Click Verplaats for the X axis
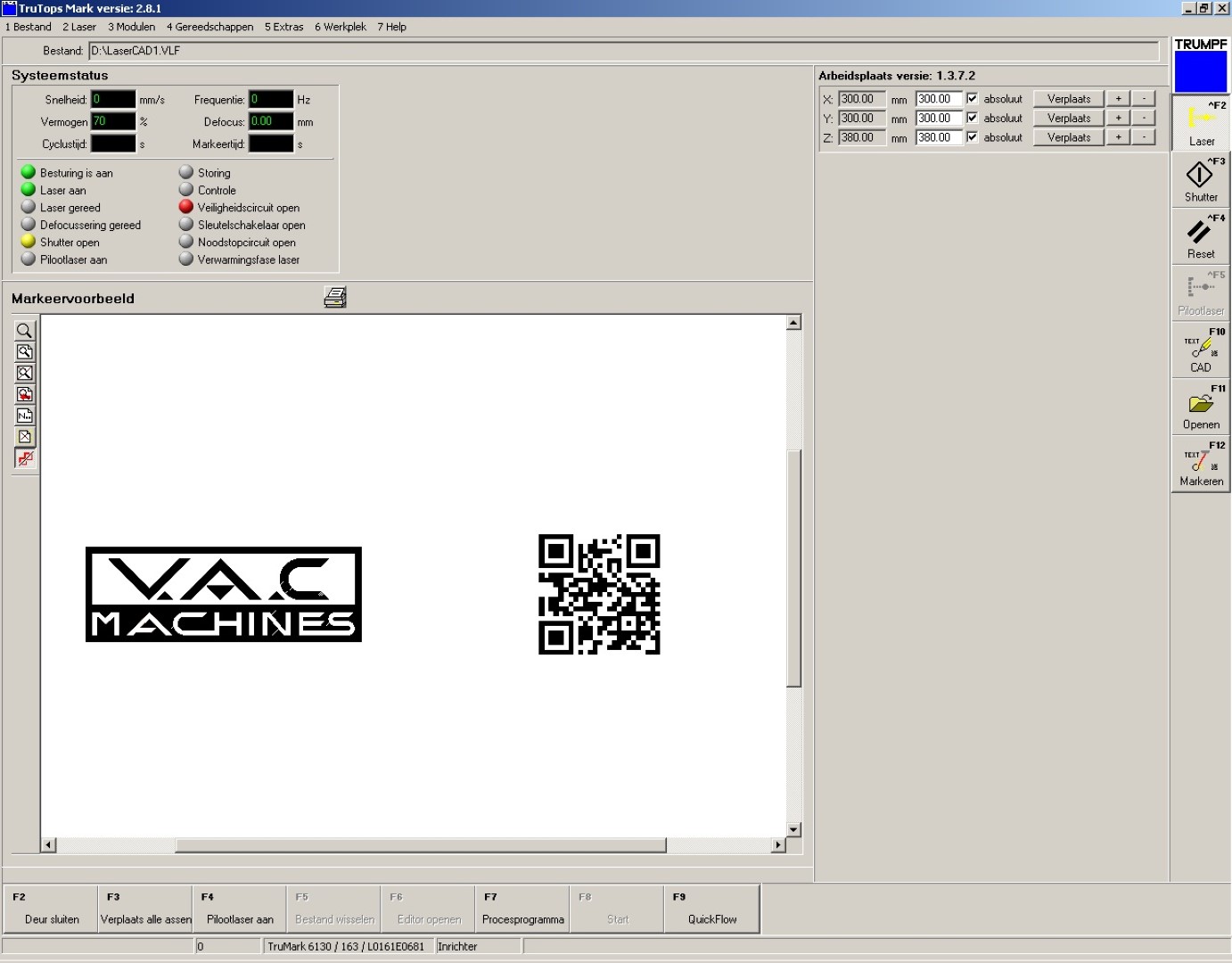This screenshot has height=963, width=1232. click(1069, 99)
